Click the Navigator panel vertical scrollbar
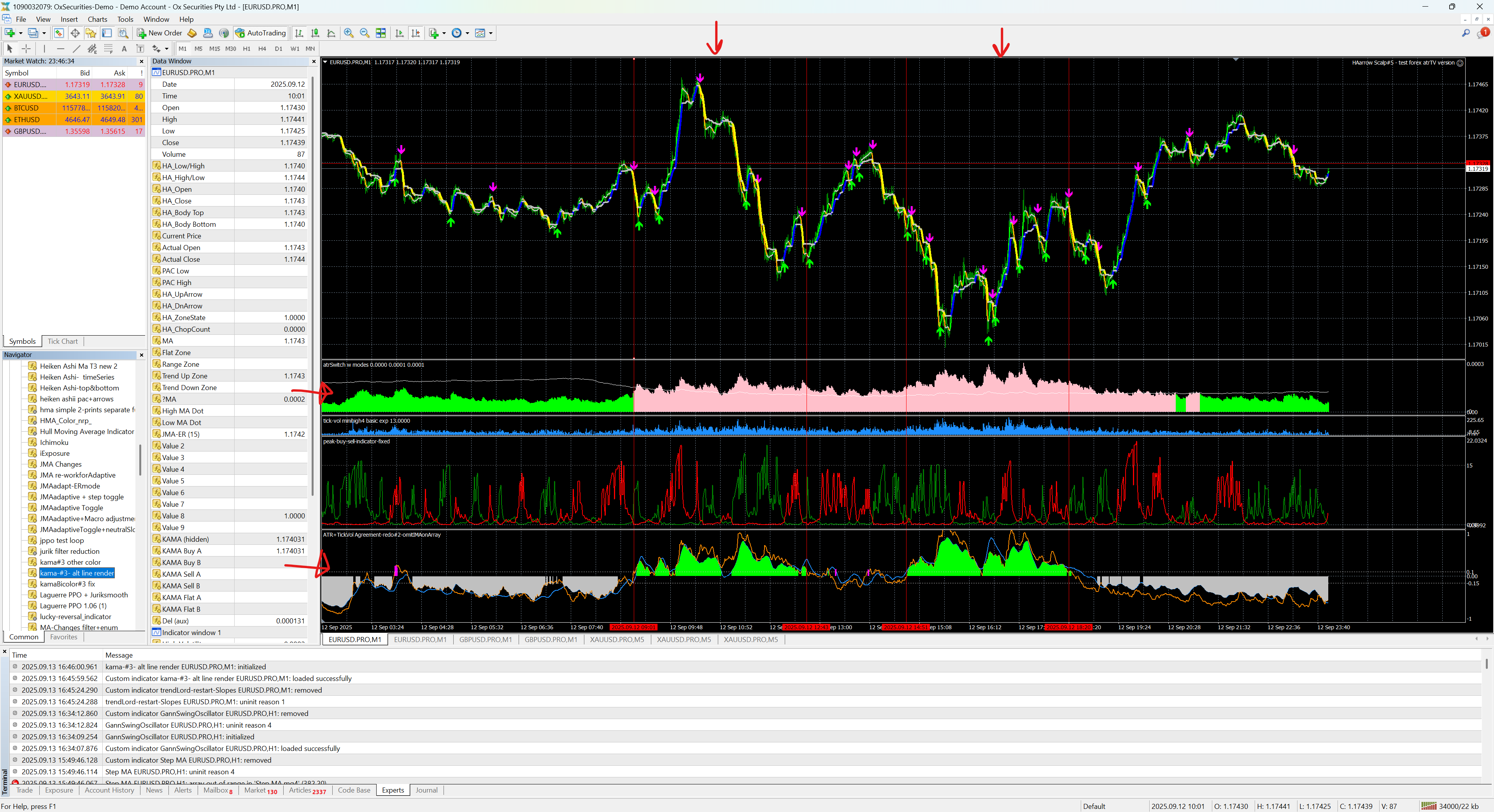Image resolution: width=1494 pixels, height=812 pixels. click(x=140, y=461)
